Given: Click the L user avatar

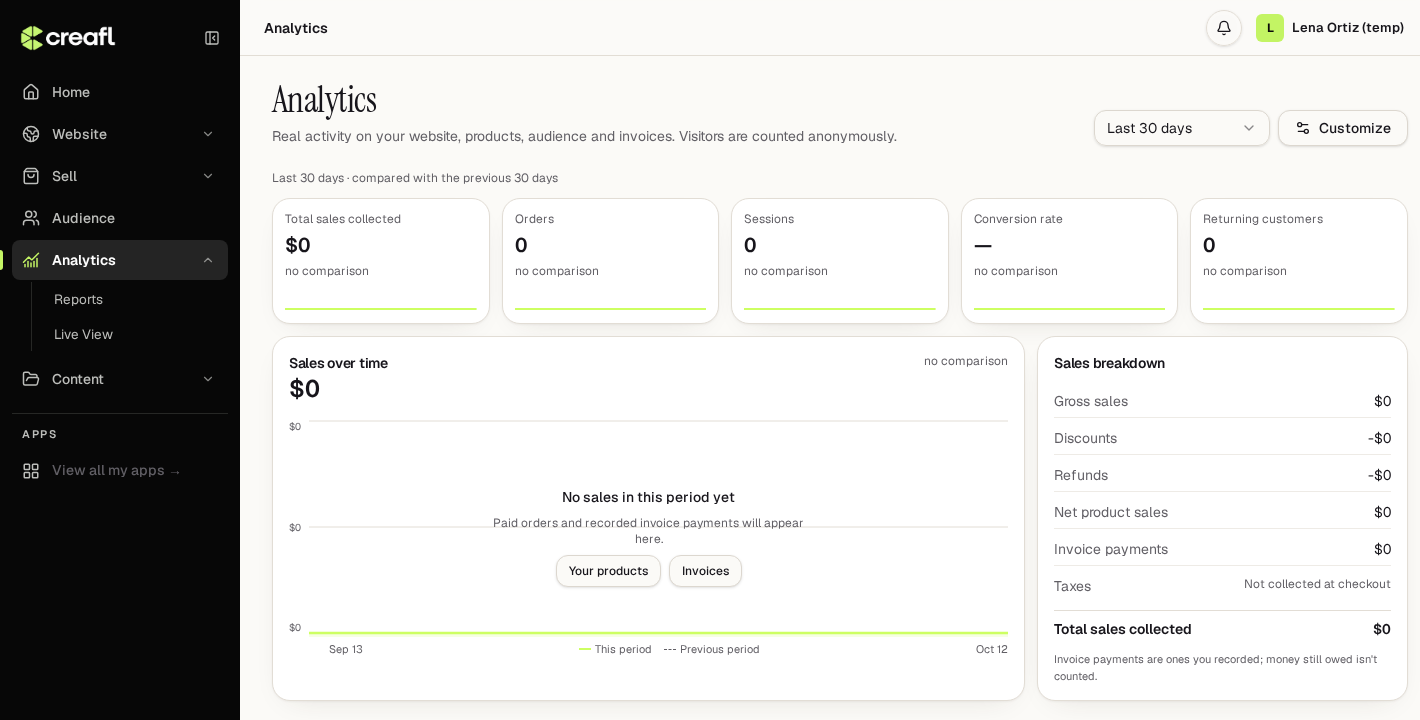Looking at the screenshot, I should 1270,28.
